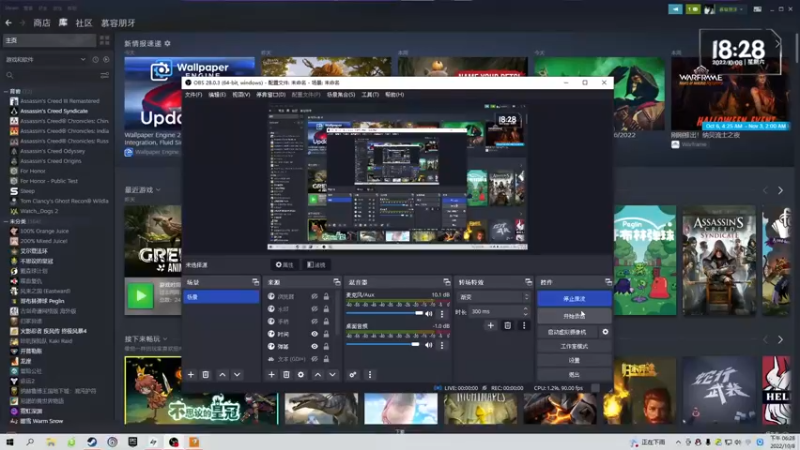Toggle 工作室模式 studio mode
Screen dimensions: 800x450
pos(574,346)
